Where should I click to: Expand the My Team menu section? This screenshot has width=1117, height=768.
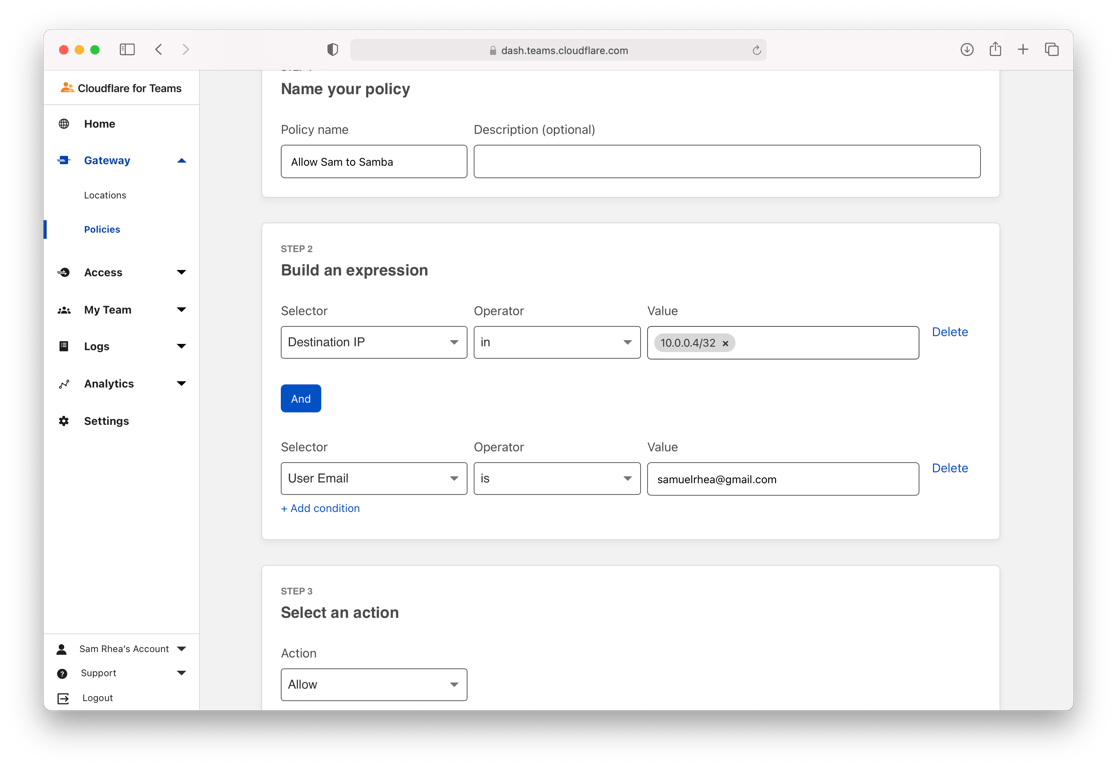tap(182, 310)
